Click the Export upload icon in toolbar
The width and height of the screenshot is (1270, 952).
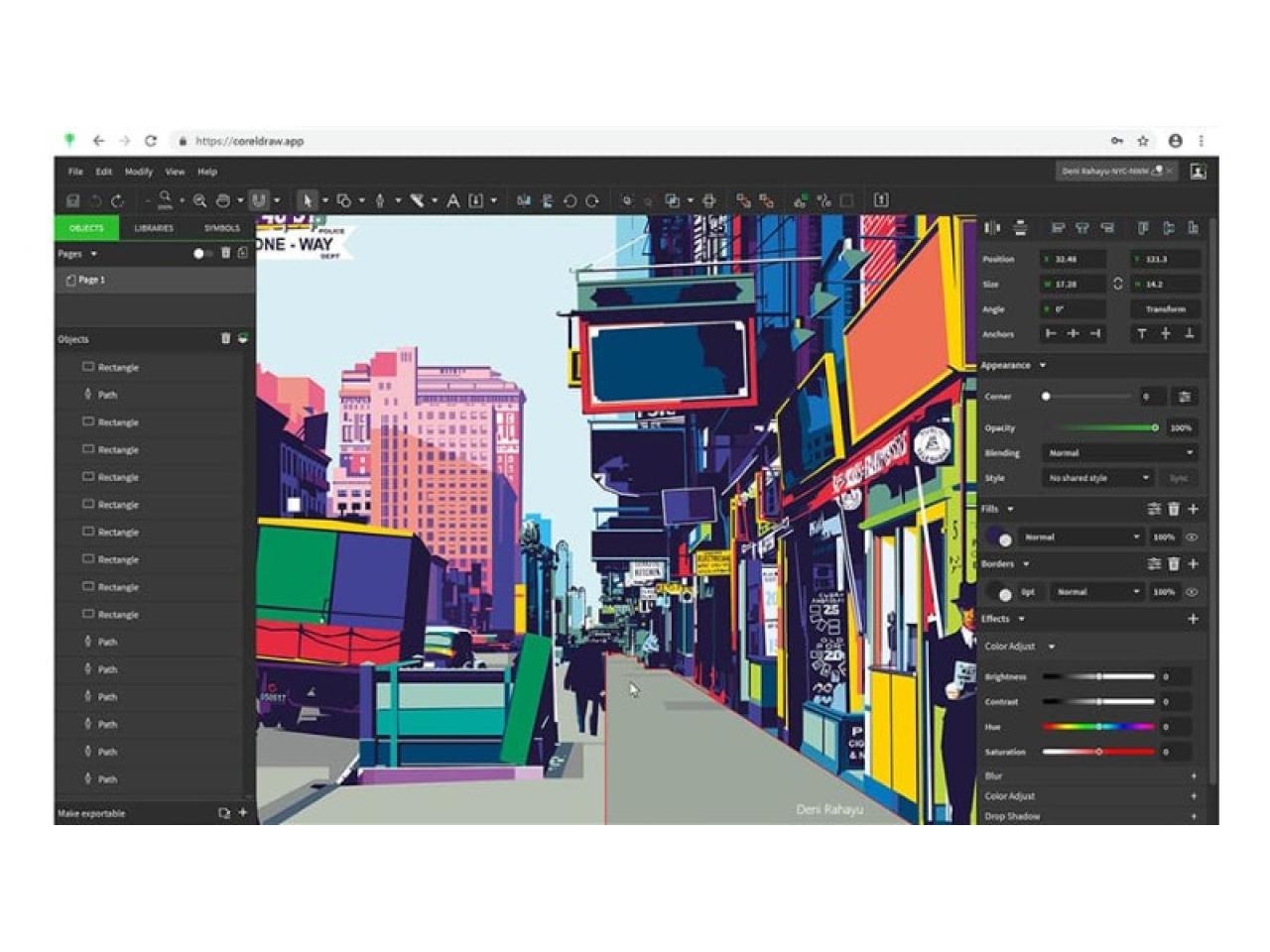point(881,200)
